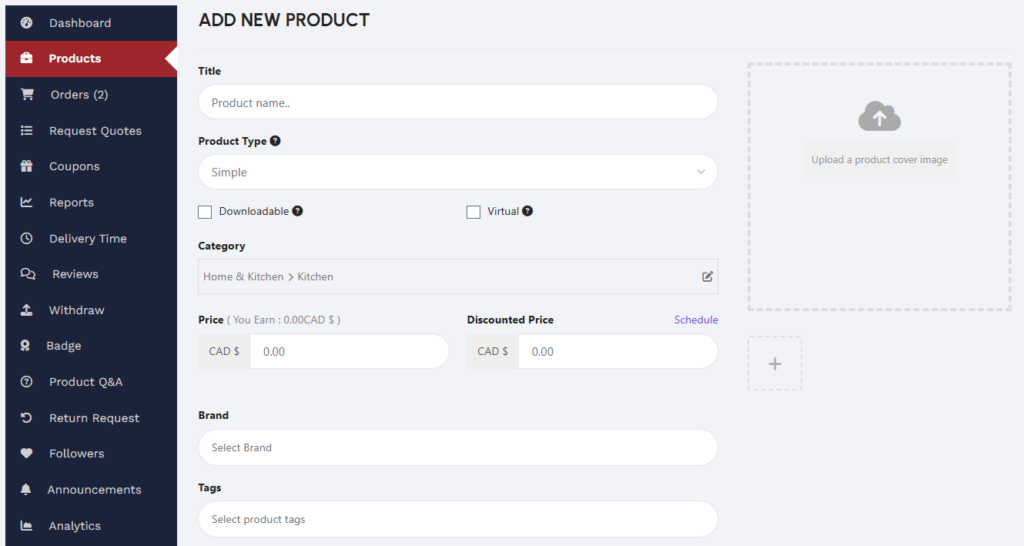Click the Product name title field
1024x546 pixels.
click(x=457, y=103)
